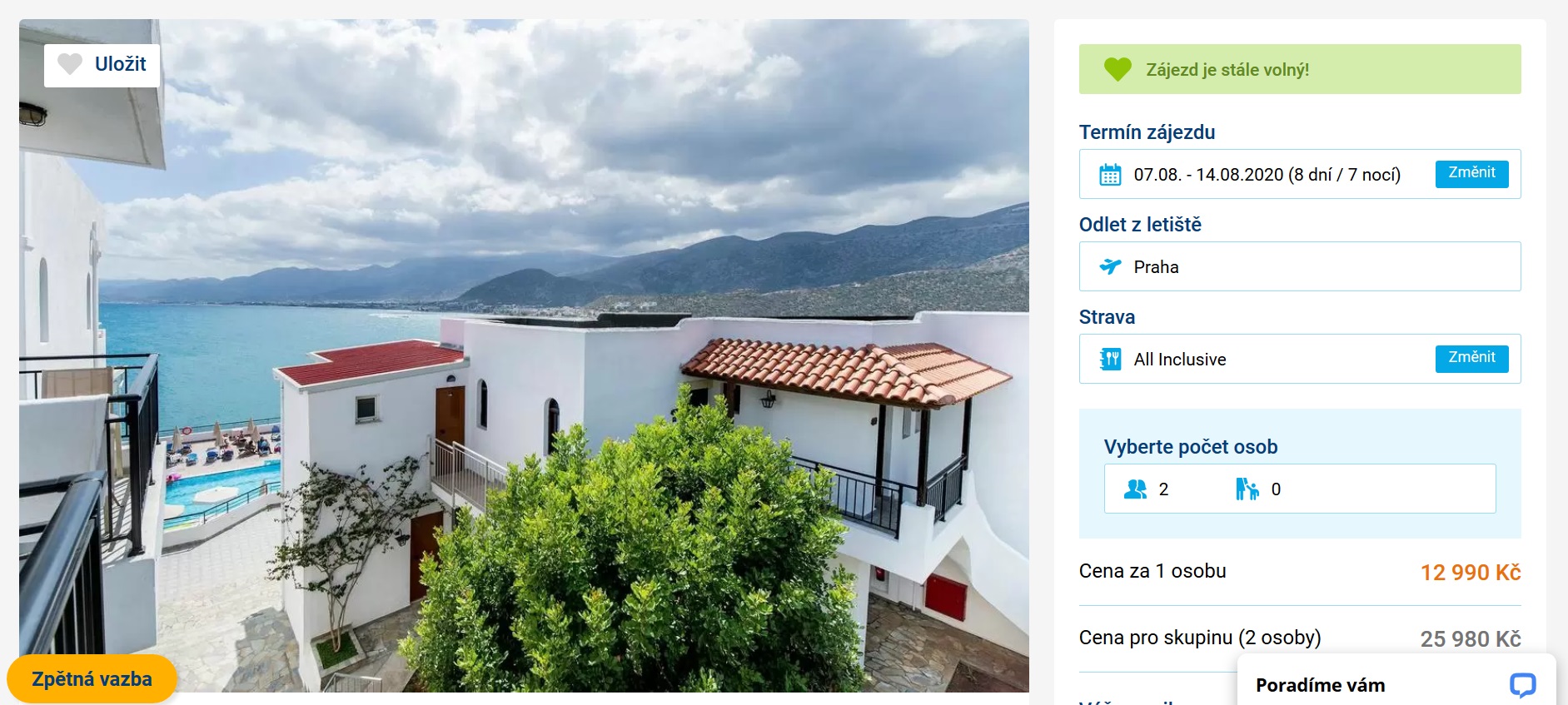Save the trip with Uložit button

(x=102, y=65)
